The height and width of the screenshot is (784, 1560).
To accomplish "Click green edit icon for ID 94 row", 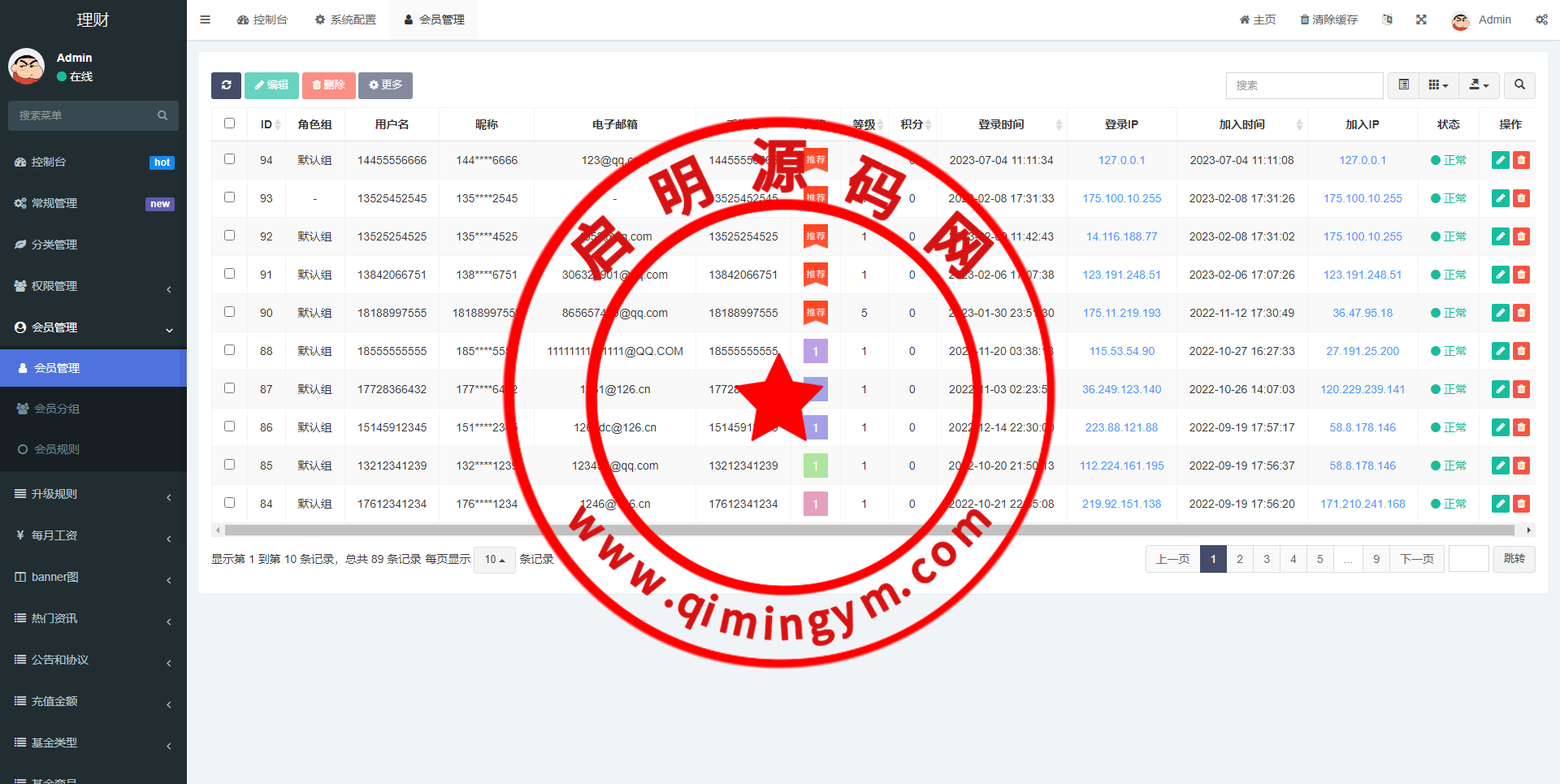I will (1500, 160).
